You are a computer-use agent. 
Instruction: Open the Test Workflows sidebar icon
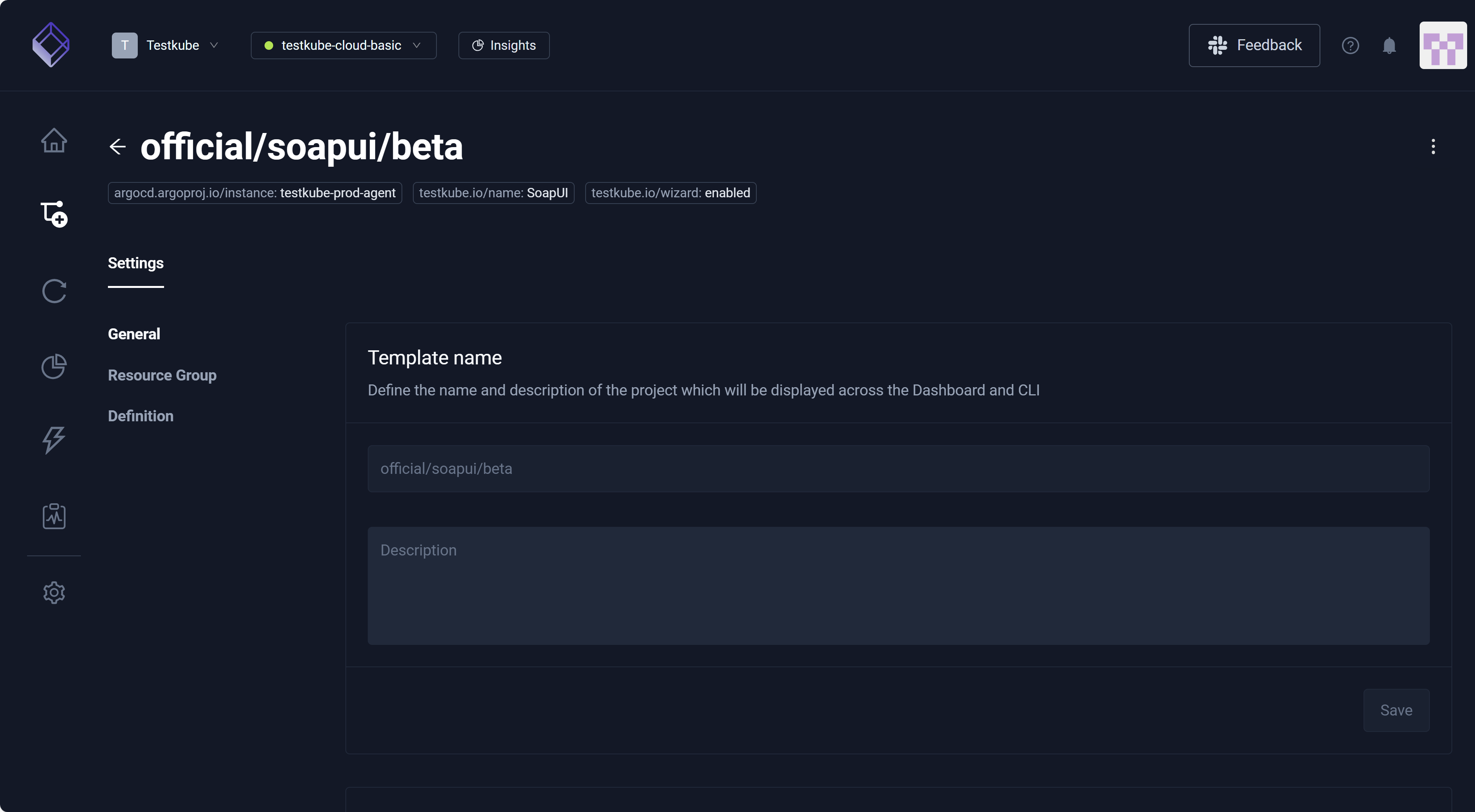[x=54, y=214]
